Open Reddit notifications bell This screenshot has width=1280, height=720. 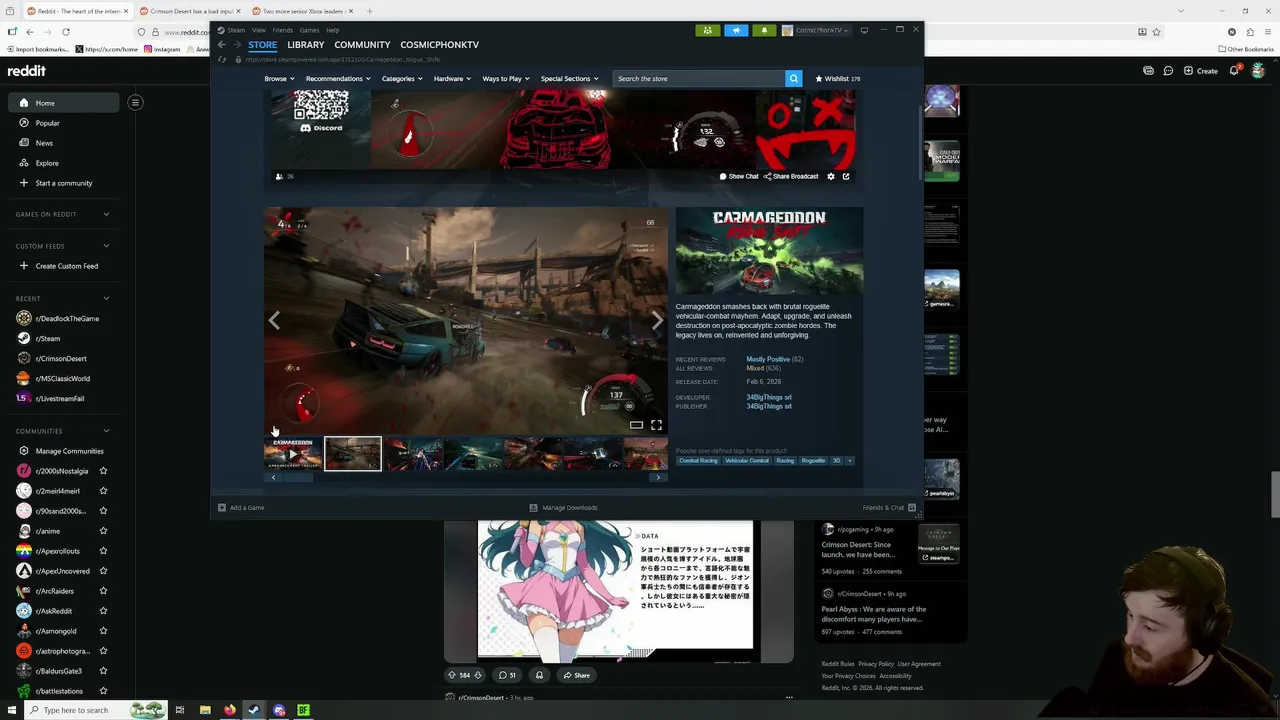(x=1233, y=71)
